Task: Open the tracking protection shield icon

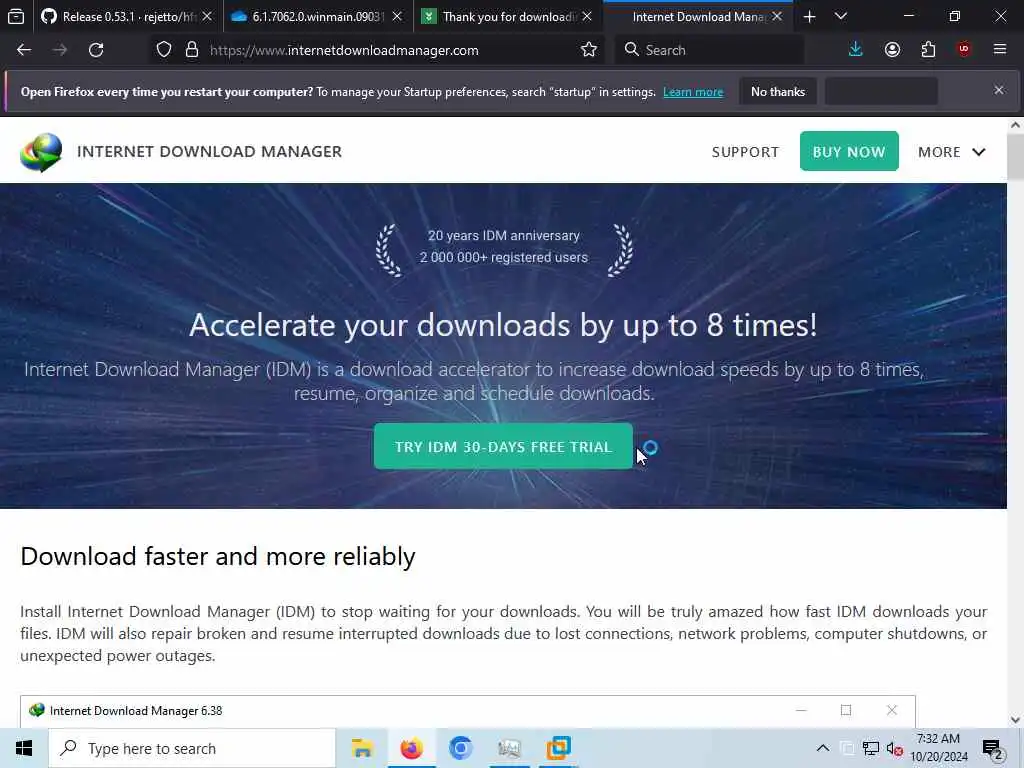Action: coord(164,50)
